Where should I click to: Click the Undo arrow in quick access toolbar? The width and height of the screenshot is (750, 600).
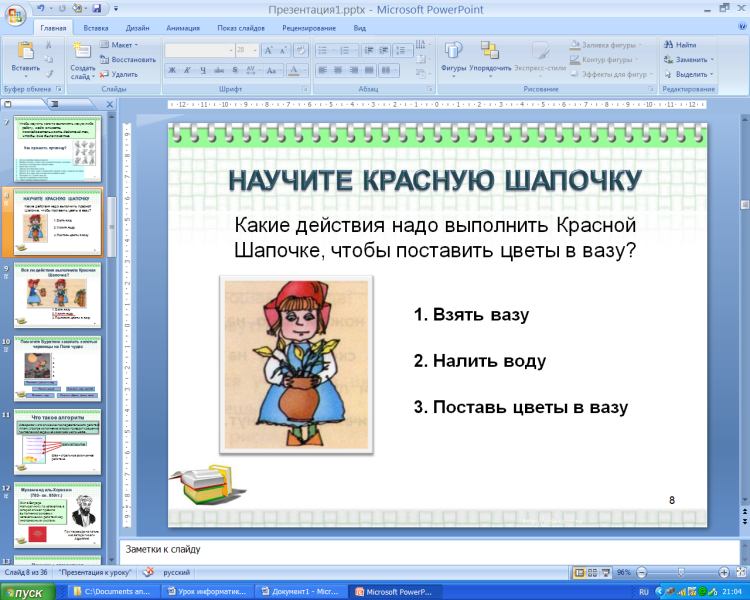[x=41, y=9]
